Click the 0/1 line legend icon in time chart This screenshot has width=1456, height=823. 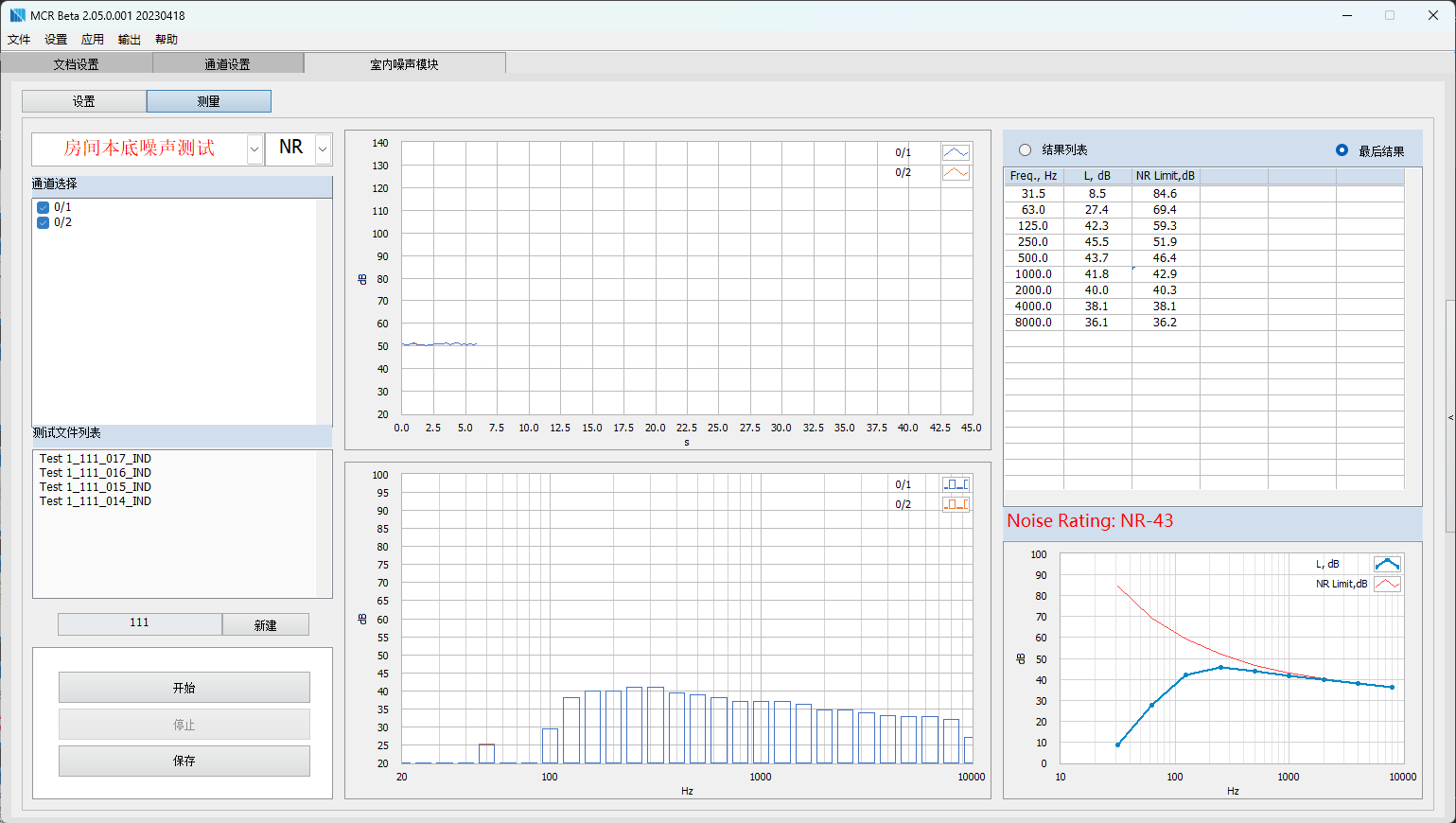[x=956, y=152]
